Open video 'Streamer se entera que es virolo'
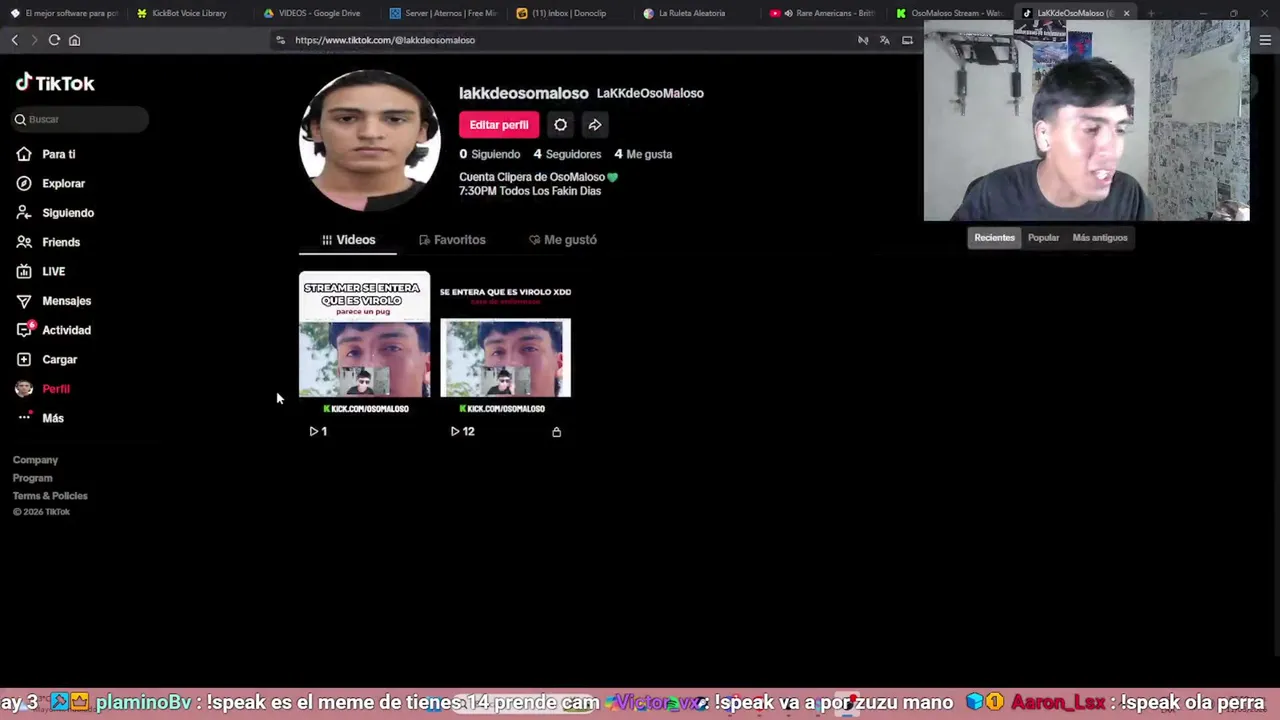Screen dimensions: 1280x720 coord(364,346)
